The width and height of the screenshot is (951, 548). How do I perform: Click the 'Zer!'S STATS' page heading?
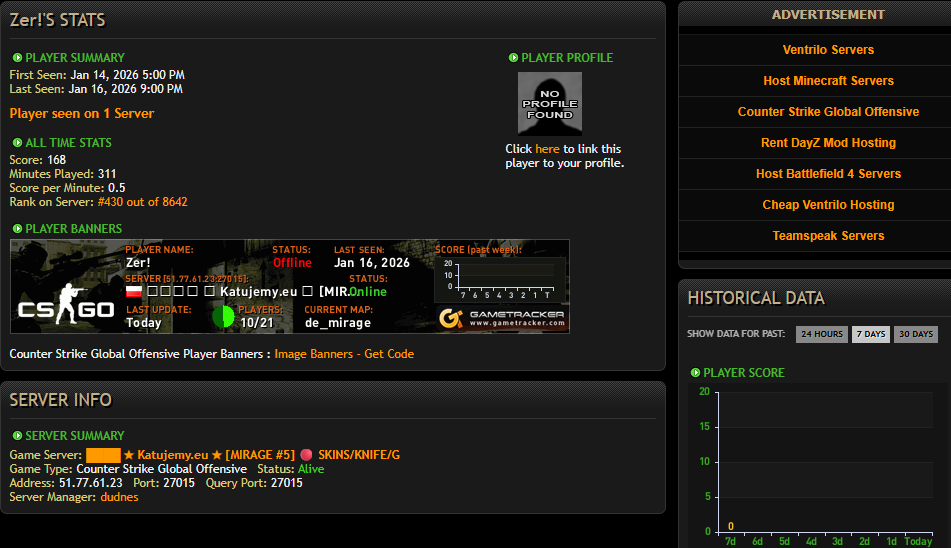pos(58,20)
